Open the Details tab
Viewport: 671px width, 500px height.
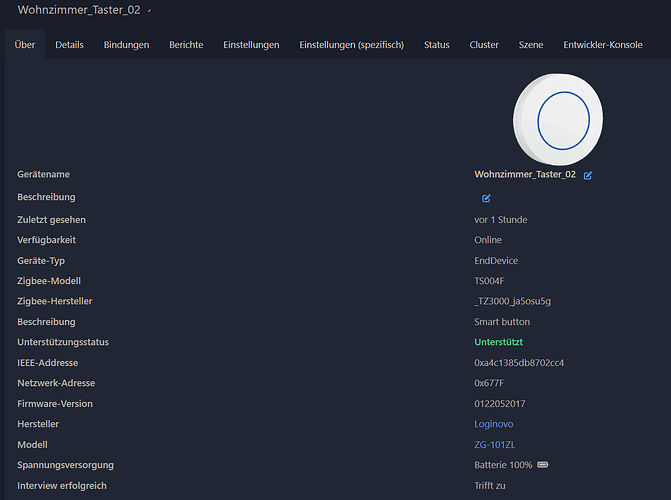point(69,45)
